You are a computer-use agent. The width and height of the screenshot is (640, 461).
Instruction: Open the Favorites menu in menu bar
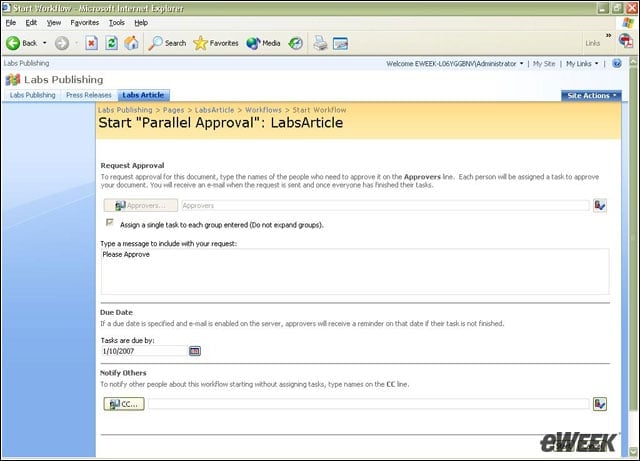84,23
